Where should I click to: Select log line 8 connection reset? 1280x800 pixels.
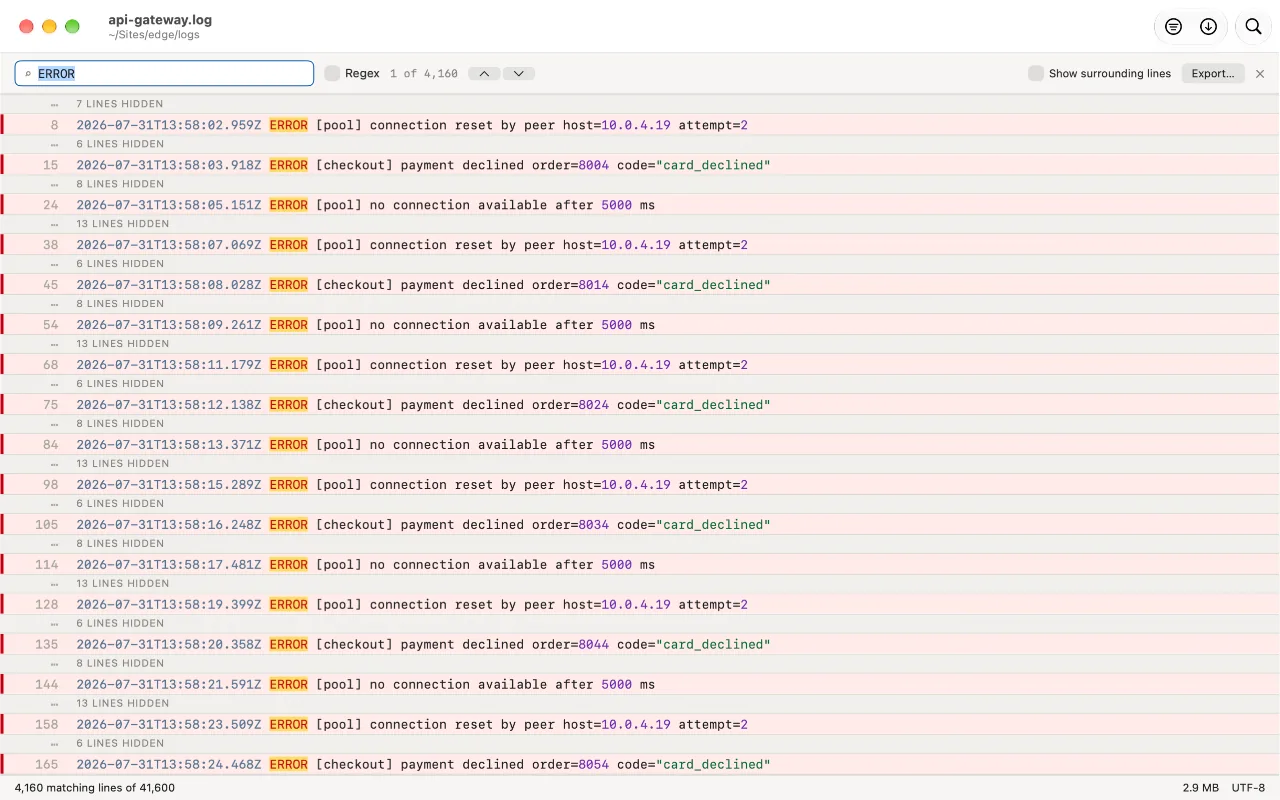coord(640,125)
